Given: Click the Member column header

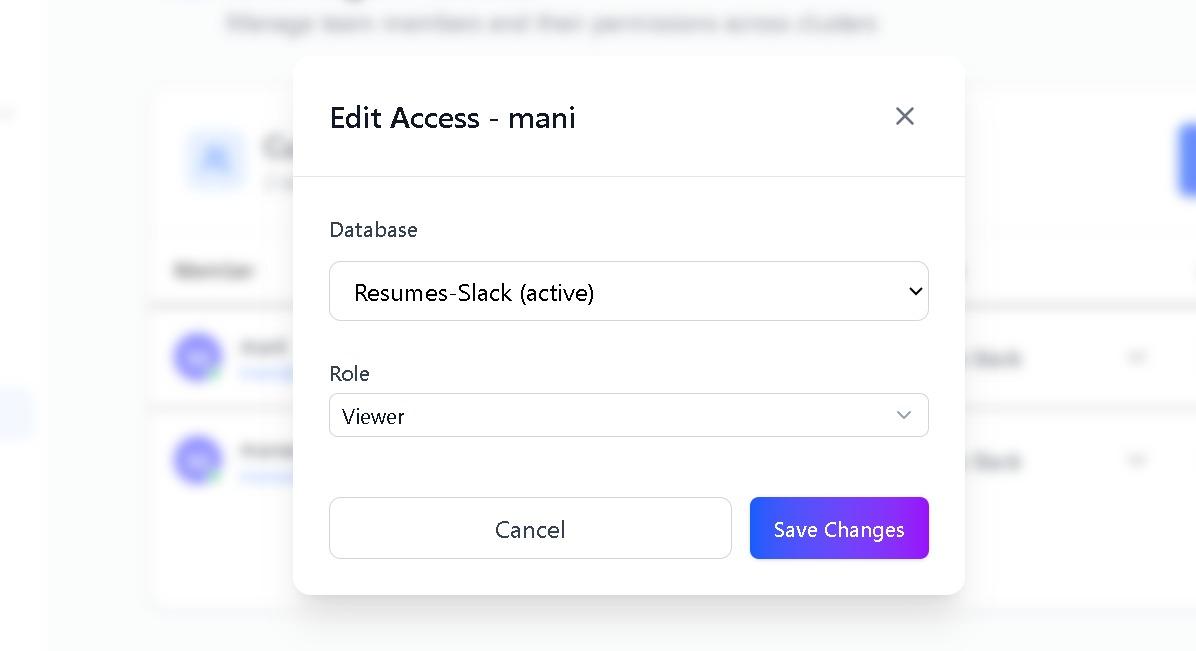Looking at the screenshot, I should pos(213,270).
